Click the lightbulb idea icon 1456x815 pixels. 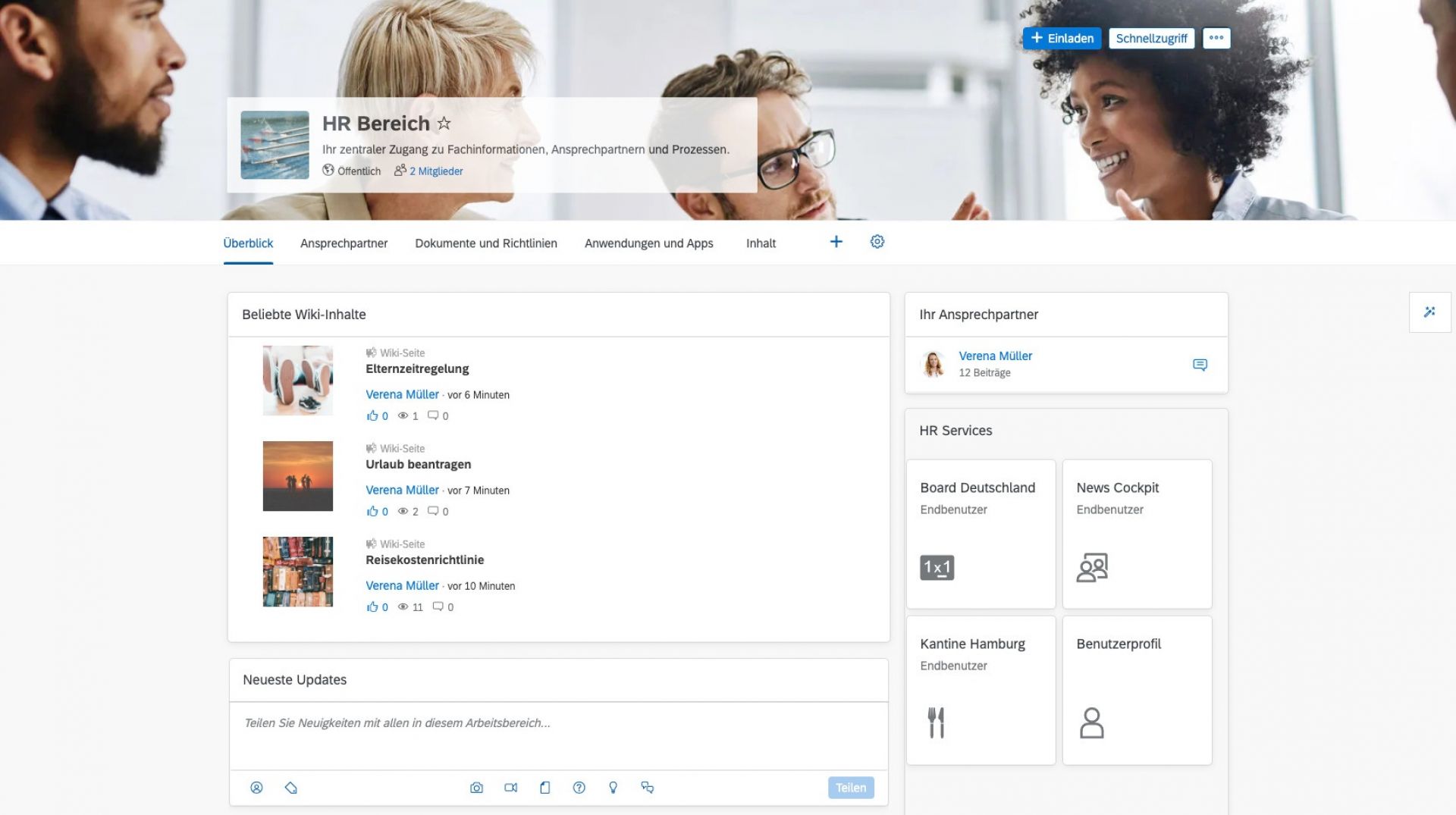click(613, 788)
